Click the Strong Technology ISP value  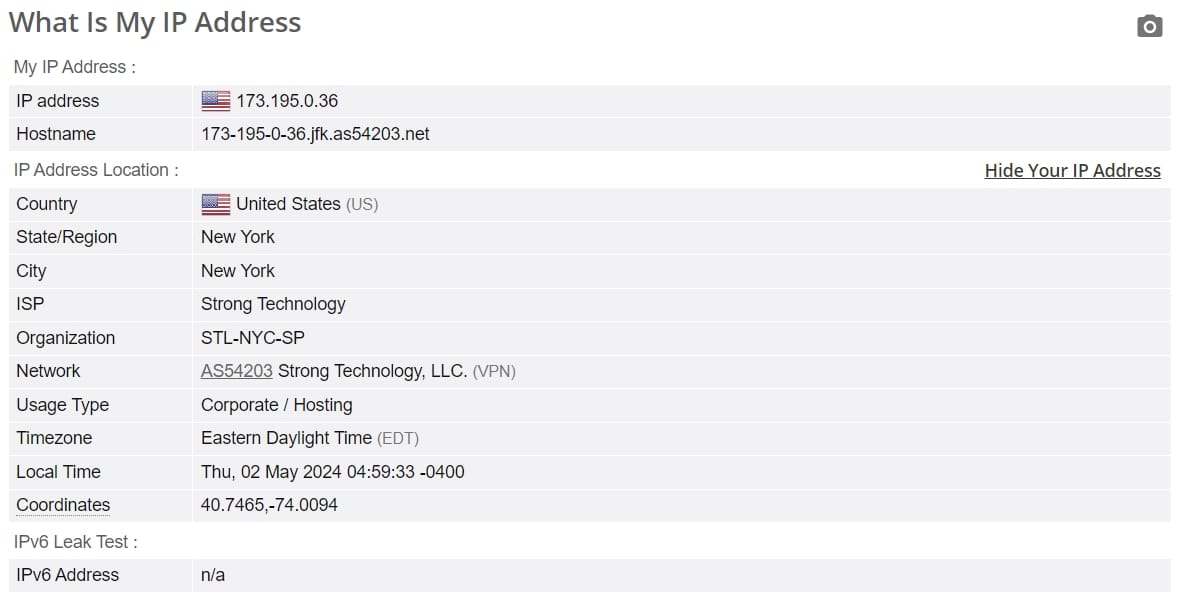[273, 304]
